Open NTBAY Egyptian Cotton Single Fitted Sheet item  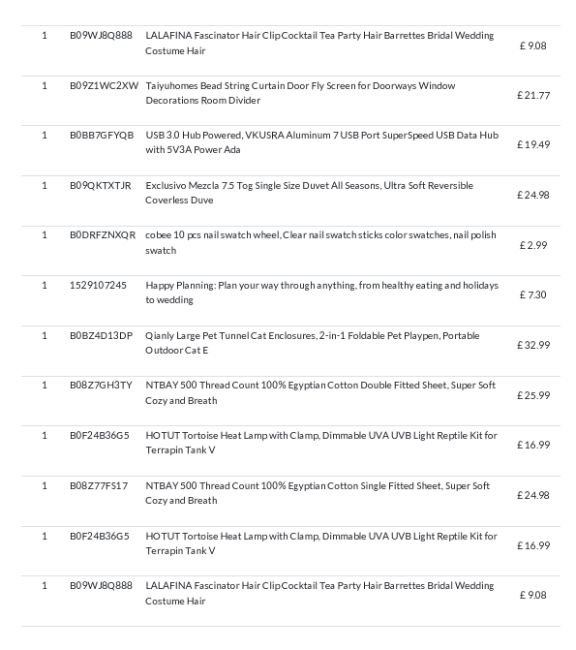[x=317, y=493]
